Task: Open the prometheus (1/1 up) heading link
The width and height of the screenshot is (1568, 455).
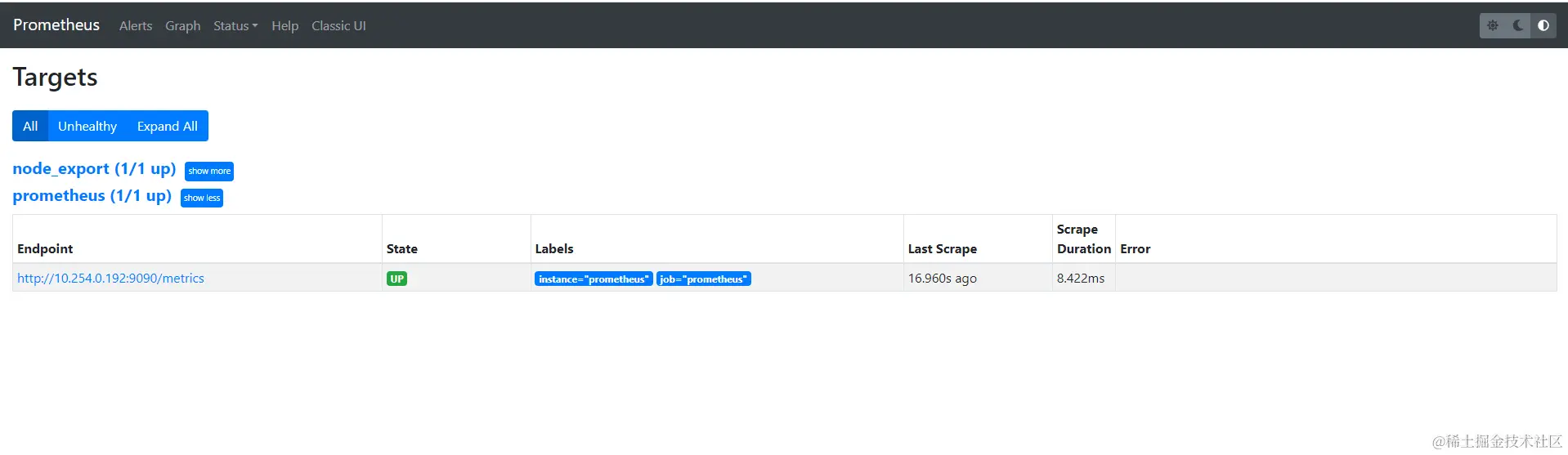Action: [x=92, y=195]
